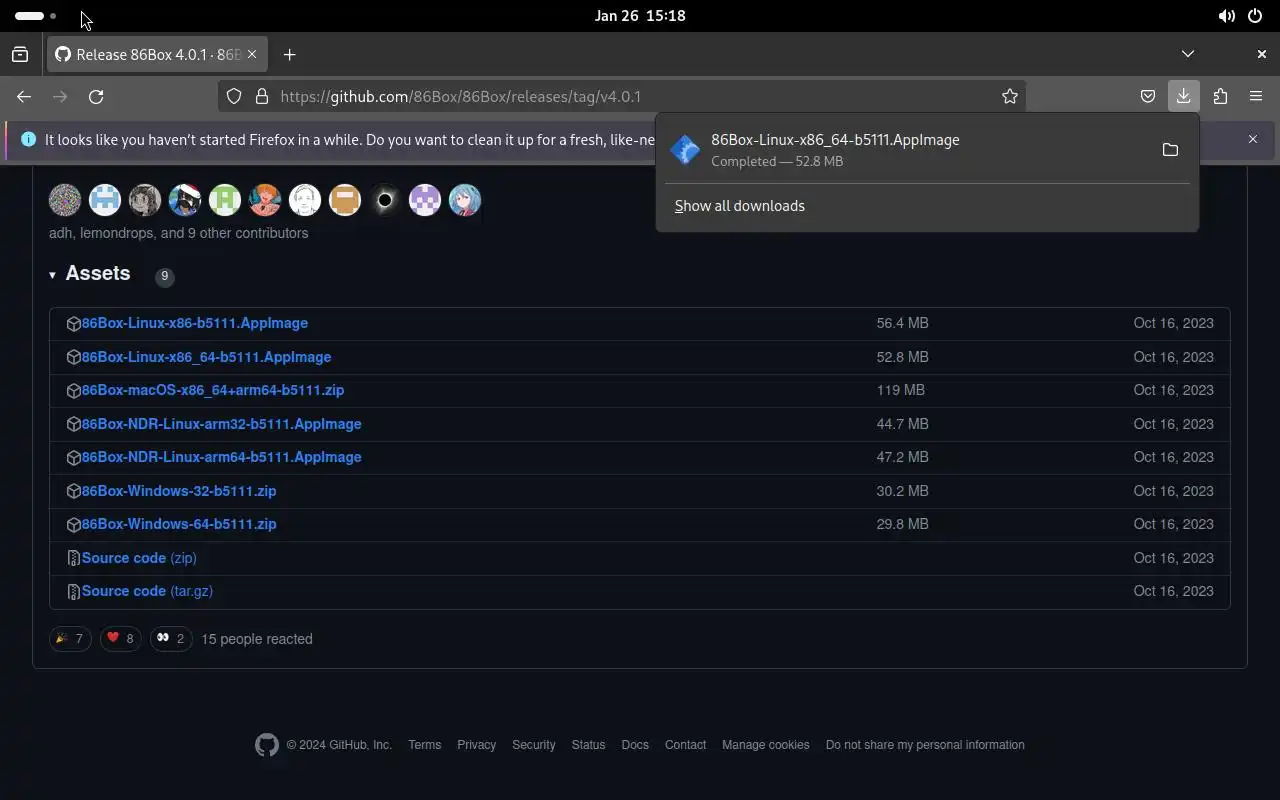
Task: Click the GNOME Activities workspace indicator
Action: pos(37,16)
